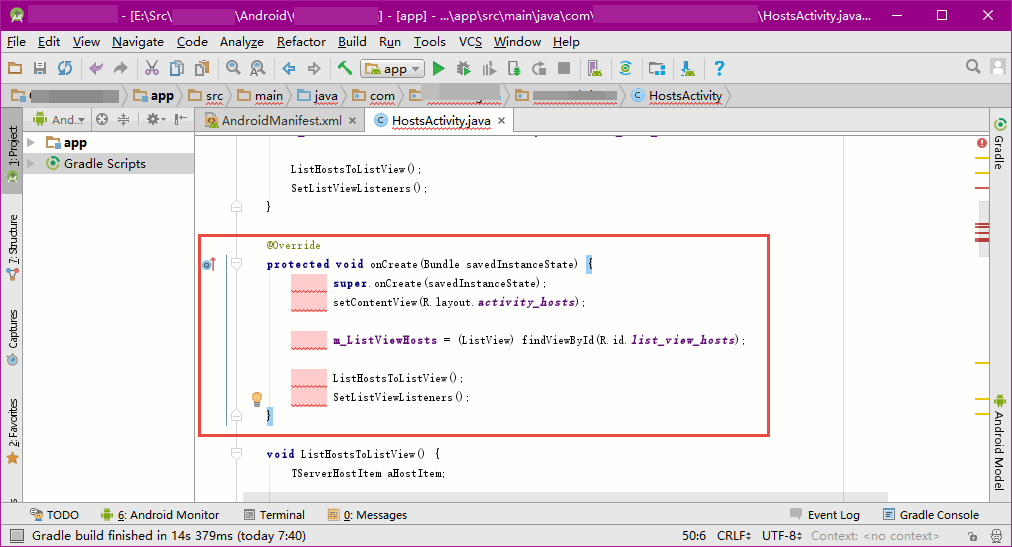Click the Synchronize icon in the toolbar
Viewport: 1012px width, 547px height.
click(65, 68)
